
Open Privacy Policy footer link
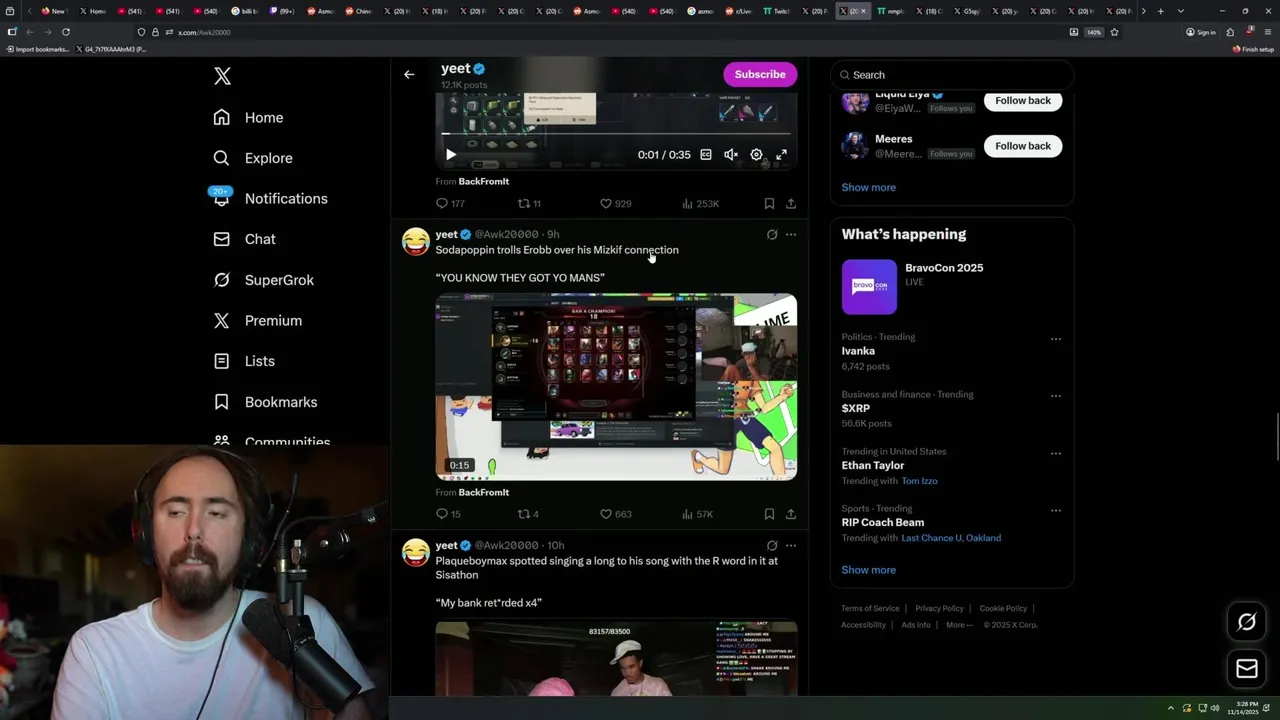[939, 608]
